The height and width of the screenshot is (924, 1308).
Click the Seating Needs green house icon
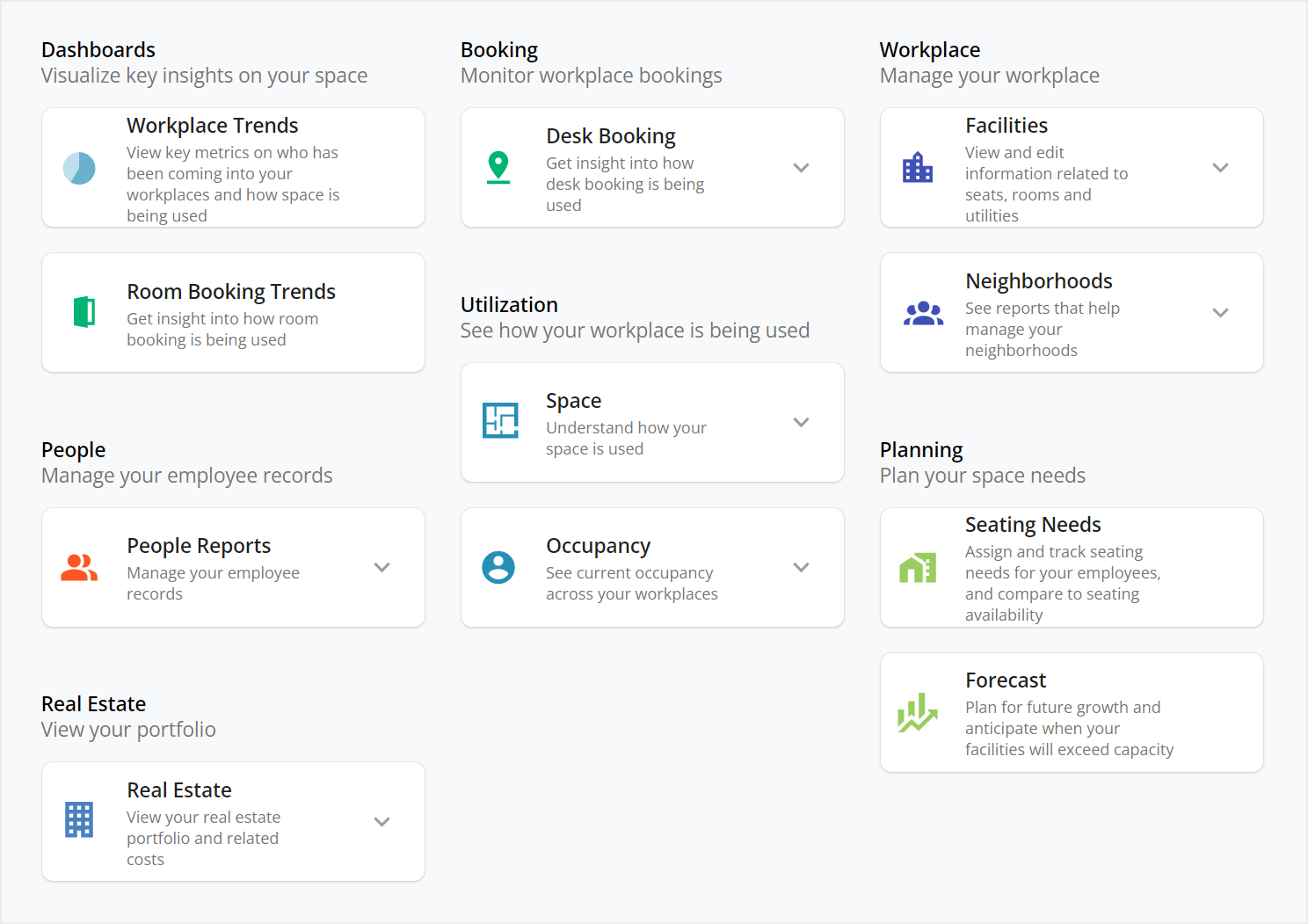[x=918, y=567]
